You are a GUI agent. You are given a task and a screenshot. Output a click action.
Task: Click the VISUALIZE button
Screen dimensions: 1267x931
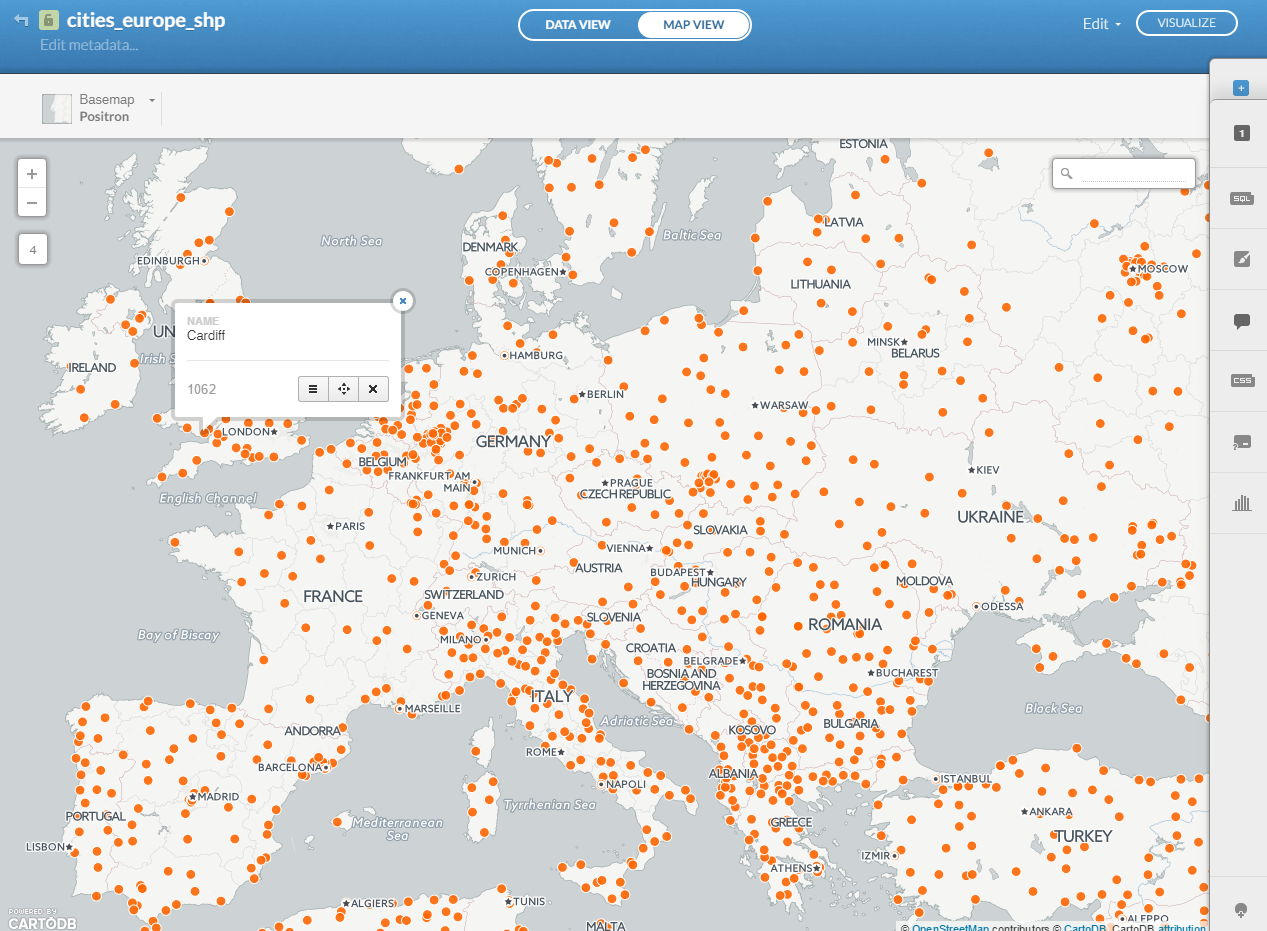pyautogui.click(x=1186, y=23)
